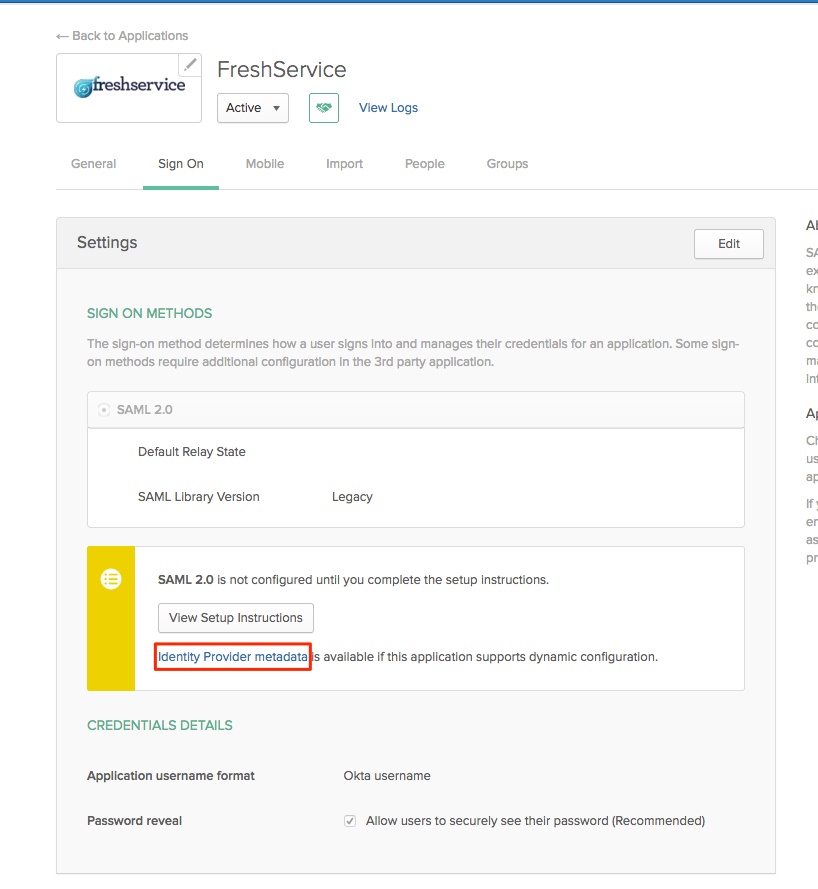Switch to the Groups tab
The image size is (818, 889).
[507, 164]
